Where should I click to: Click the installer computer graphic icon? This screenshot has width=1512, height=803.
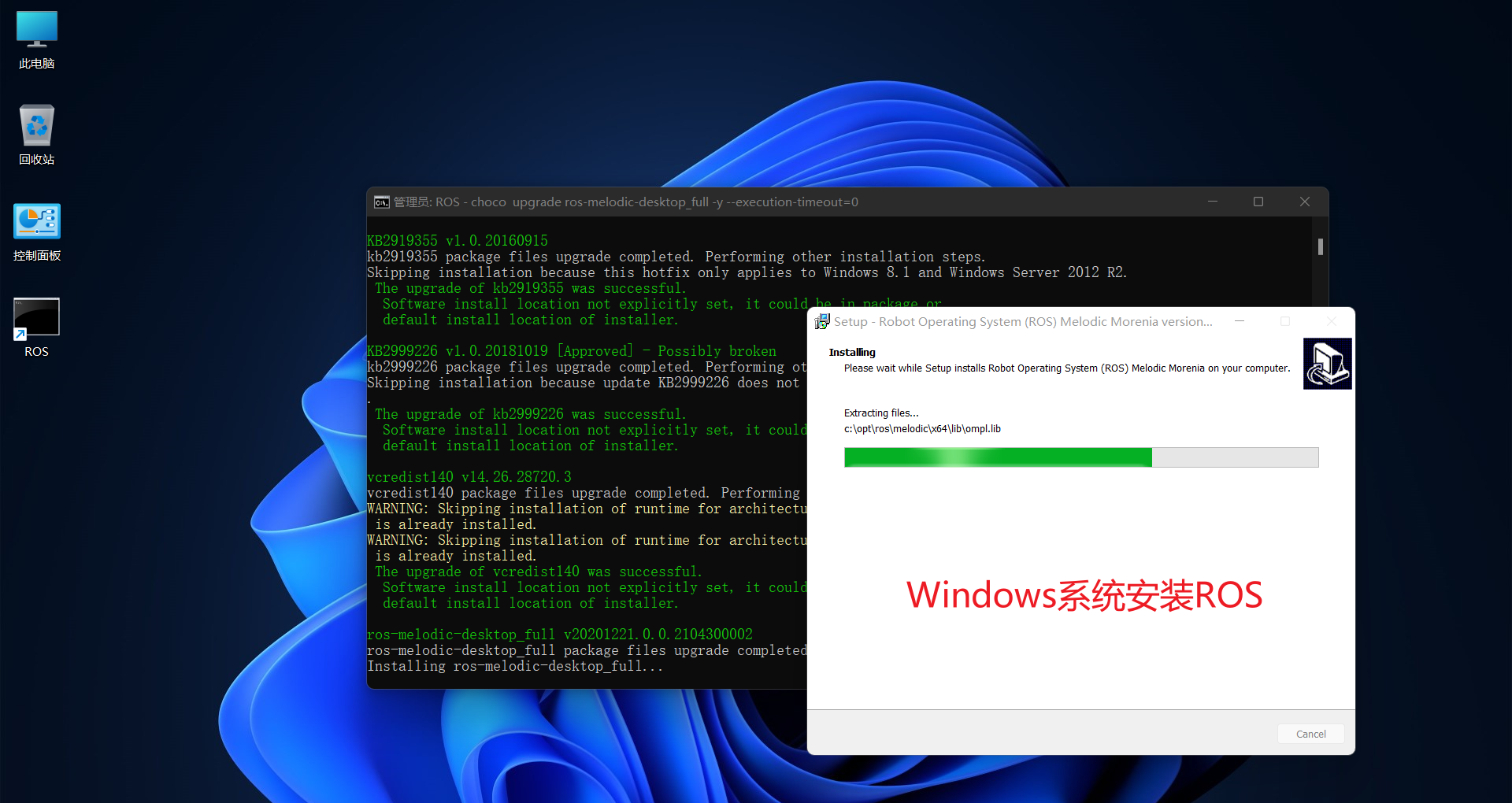coord(1327,364)
